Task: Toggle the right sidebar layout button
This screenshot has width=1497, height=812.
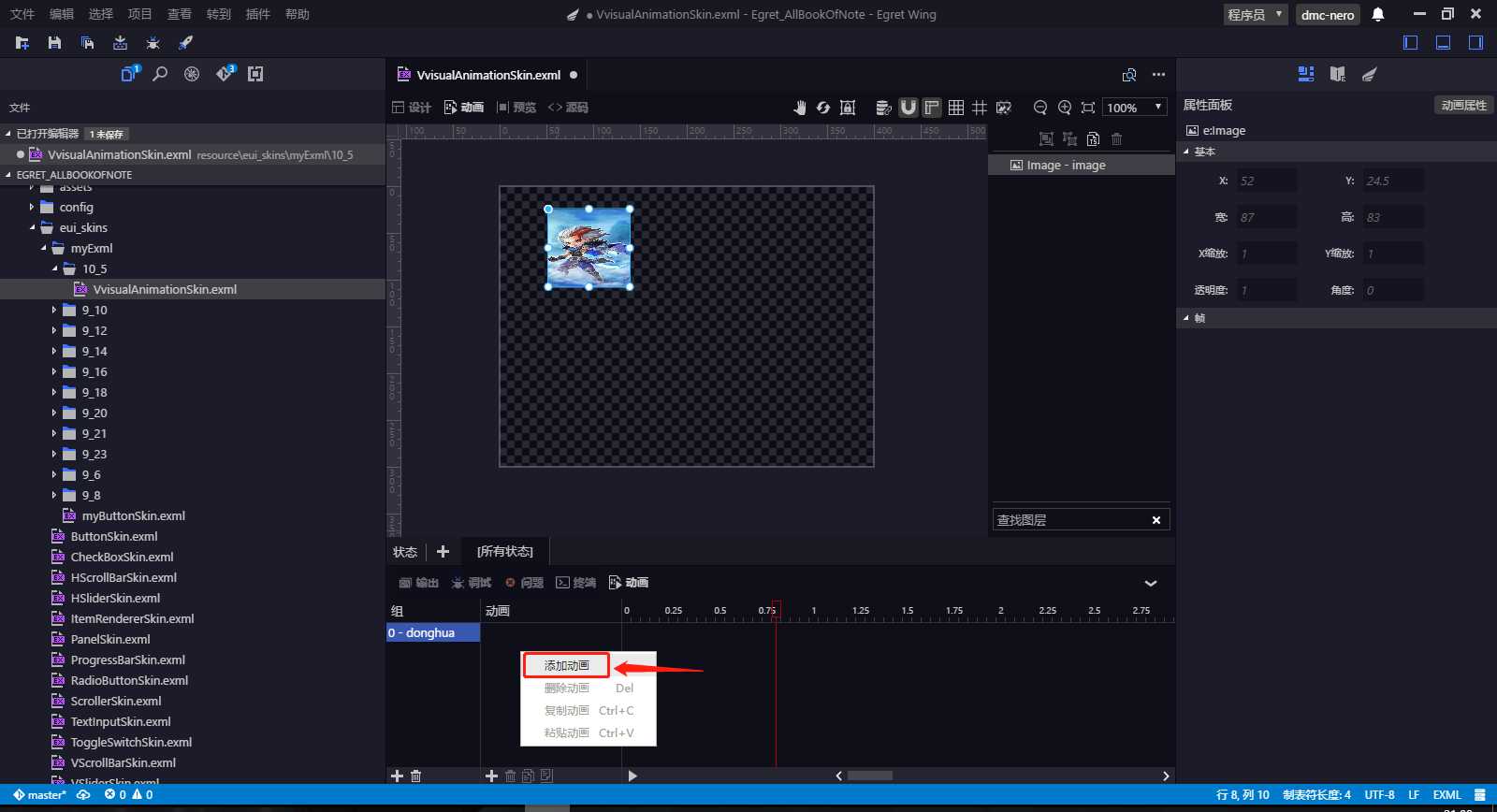Action: 1475,42
